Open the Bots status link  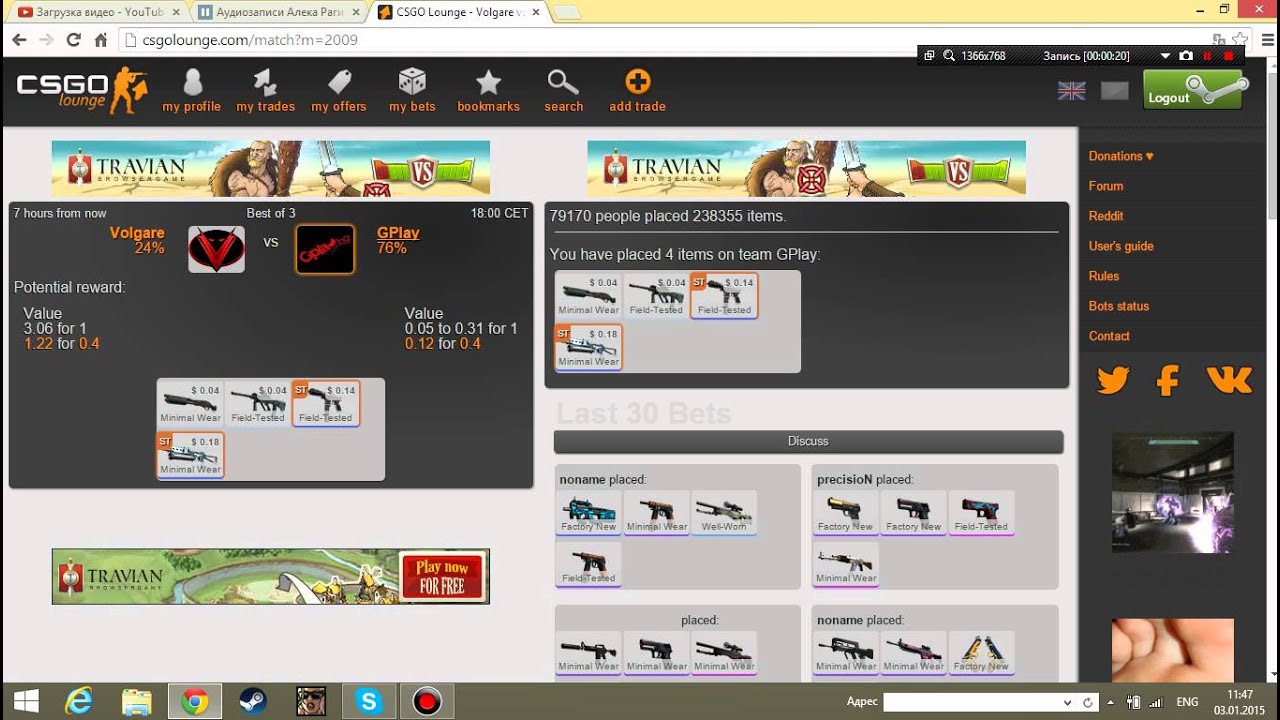coord(1119,306)
